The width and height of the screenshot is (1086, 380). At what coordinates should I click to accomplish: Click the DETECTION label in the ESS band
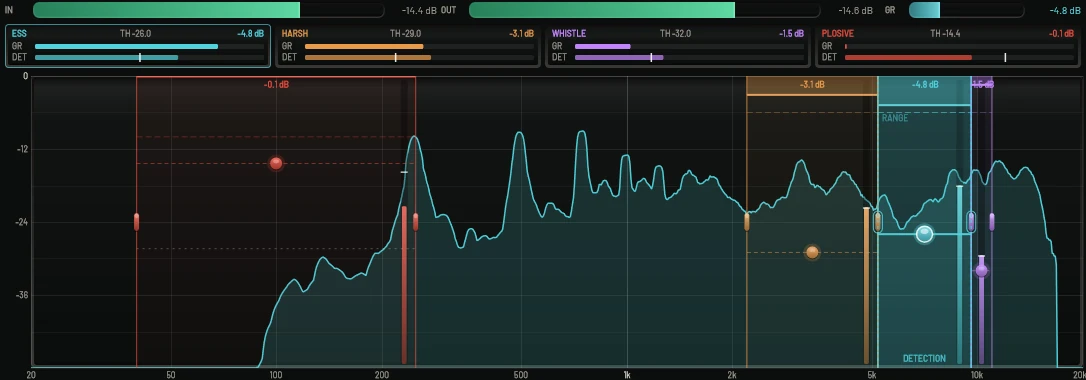click(x=924, y=359)
